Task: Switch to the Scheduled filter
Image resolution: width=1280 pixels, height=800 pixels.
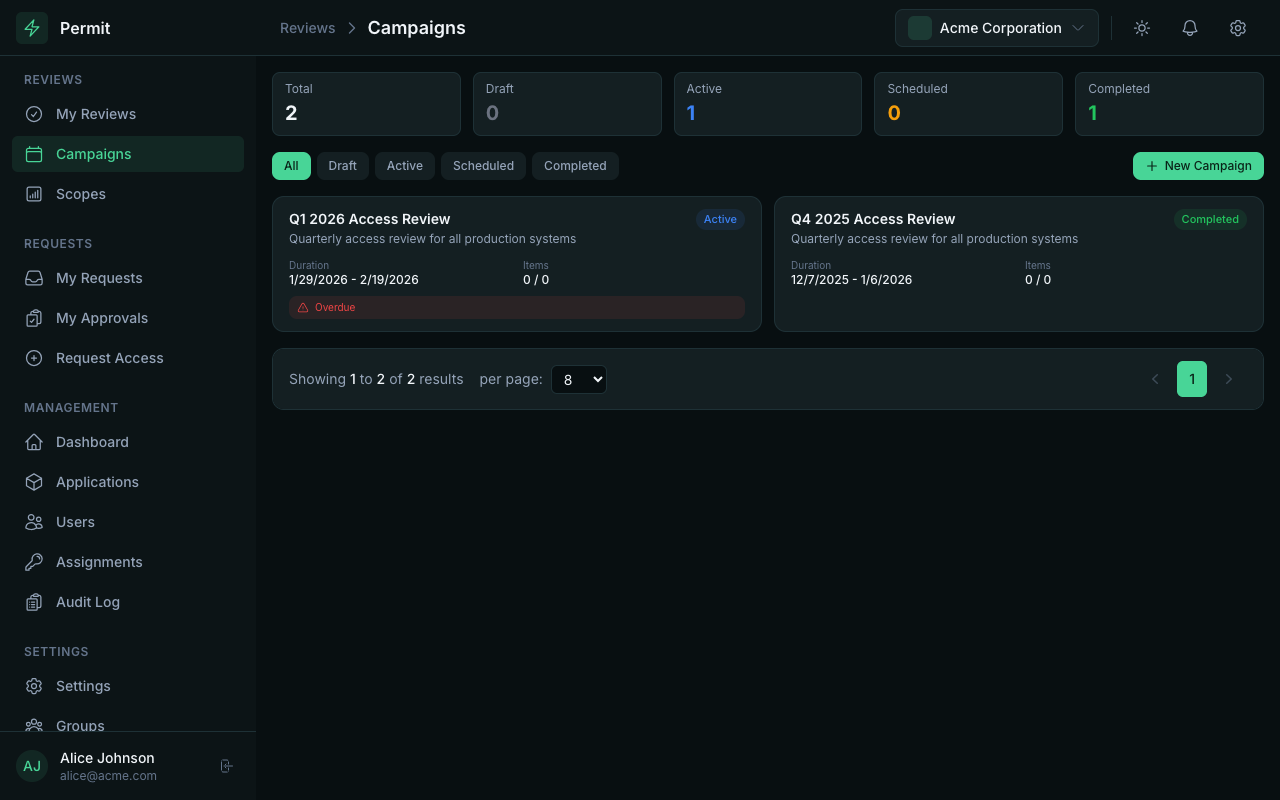Action: coord(483,166)
